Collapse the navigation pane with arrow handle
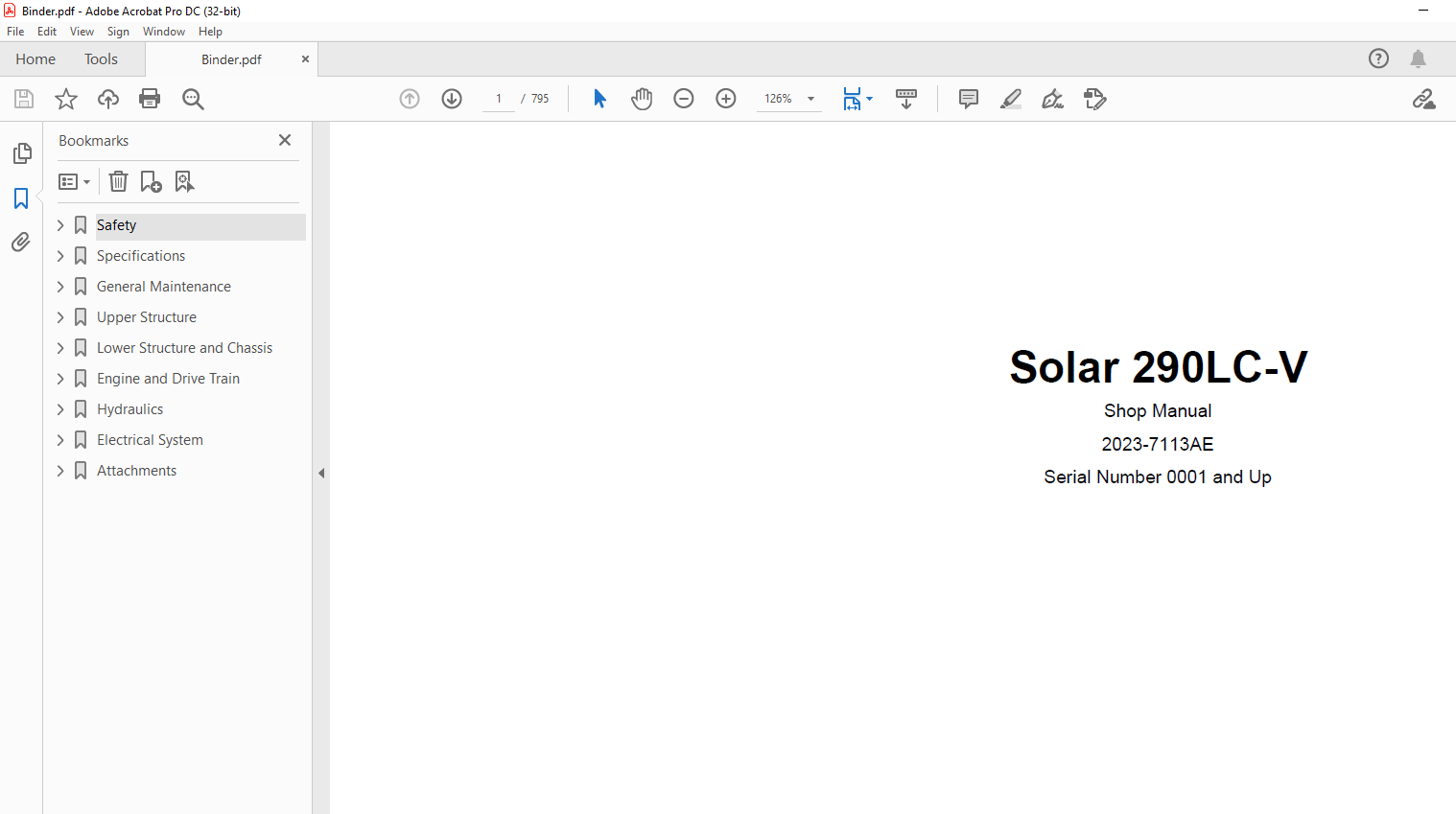 tap(321, 473)
